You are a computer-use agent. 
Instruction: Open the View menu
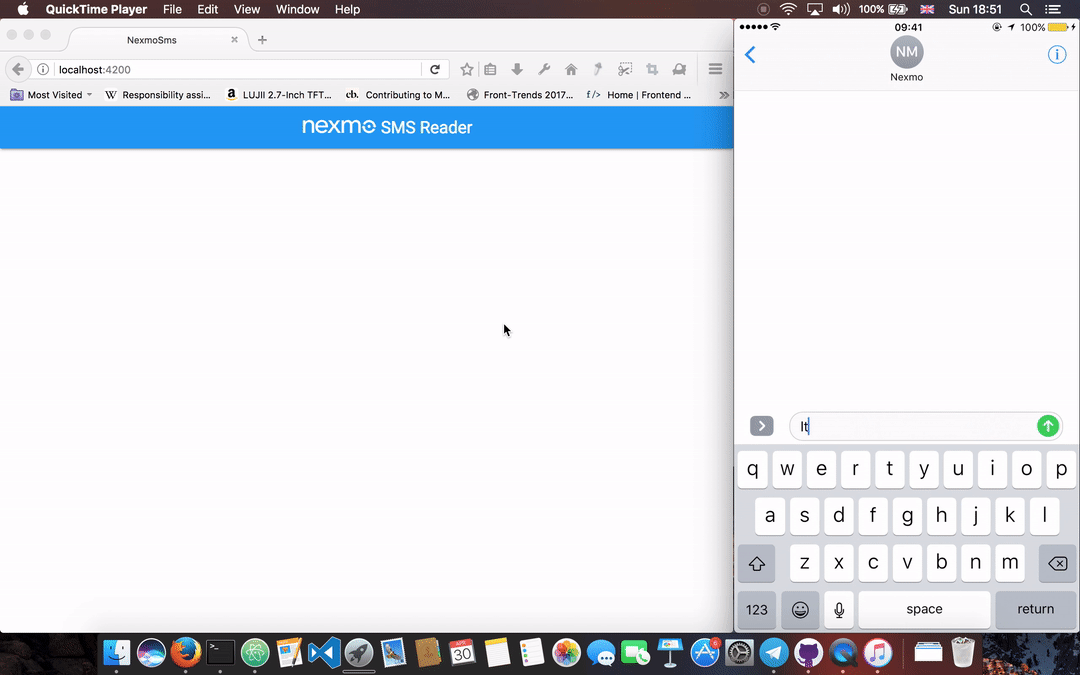[247, 9]
